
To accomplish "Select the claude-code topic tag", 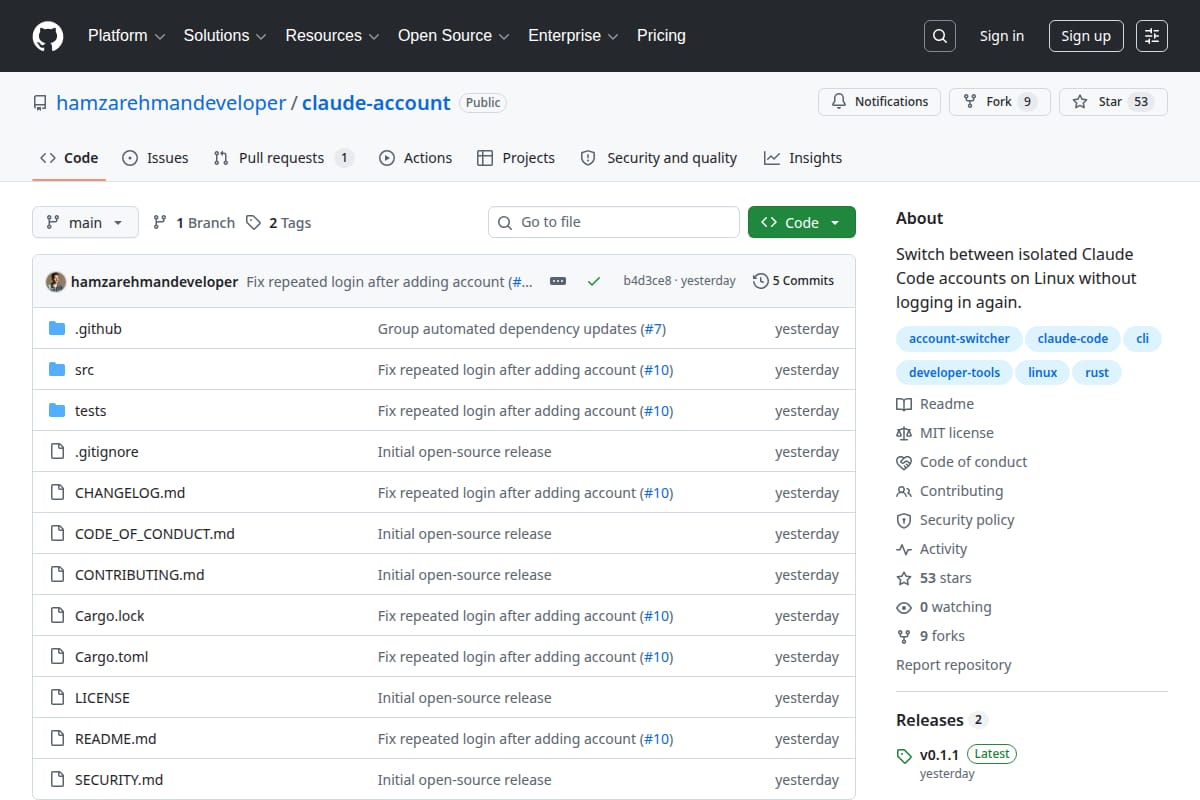I will pos(1072,339).
